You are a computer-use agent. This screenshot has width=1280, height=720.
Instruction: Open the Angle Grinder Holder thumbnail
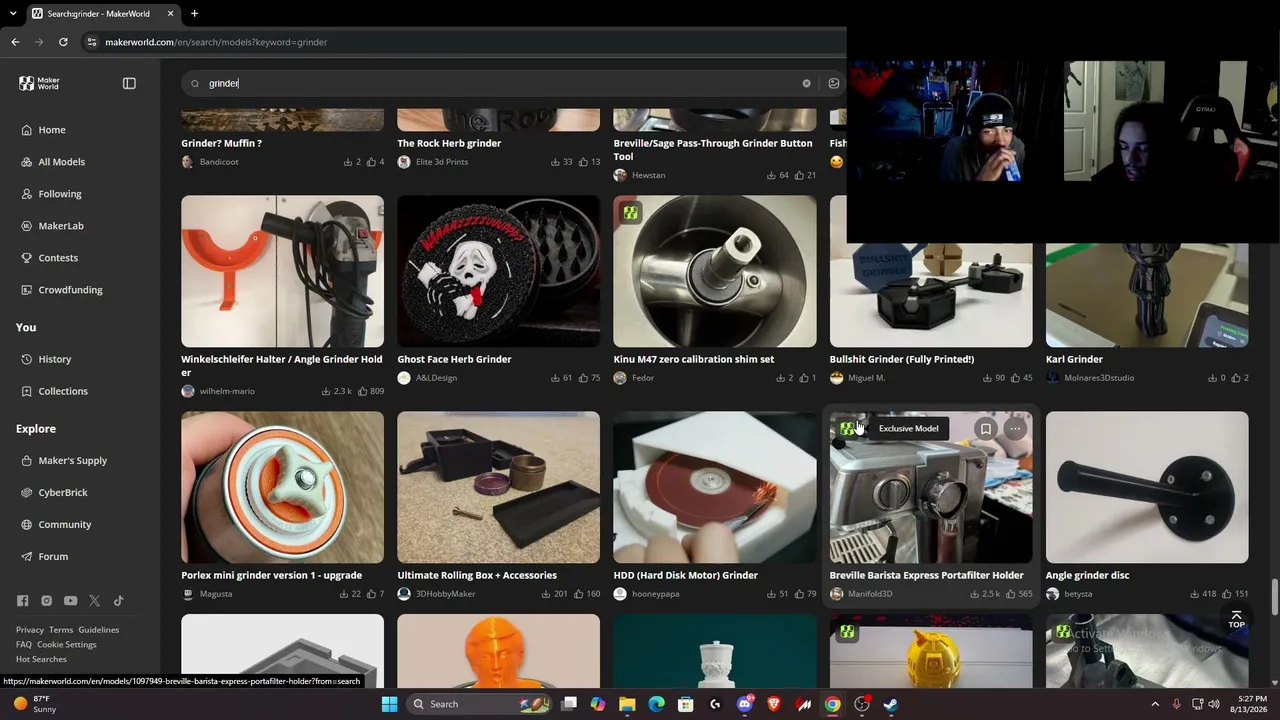coord(282,271)
